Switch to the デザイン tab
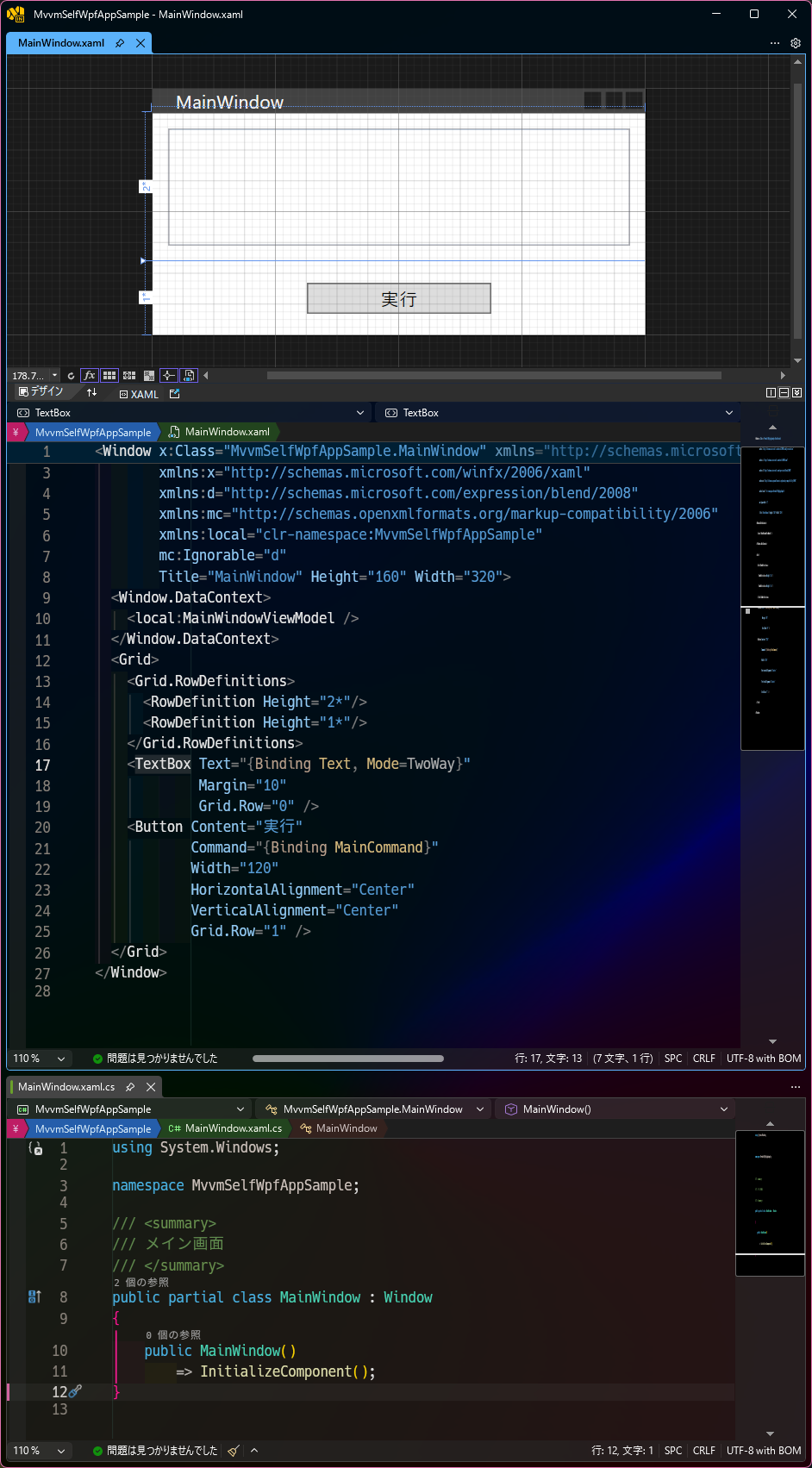 point(41,392)
